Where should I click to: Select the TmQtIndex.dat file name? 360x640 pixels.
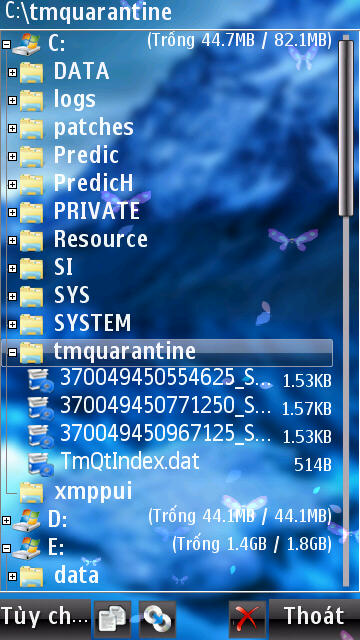coord(130,462)
